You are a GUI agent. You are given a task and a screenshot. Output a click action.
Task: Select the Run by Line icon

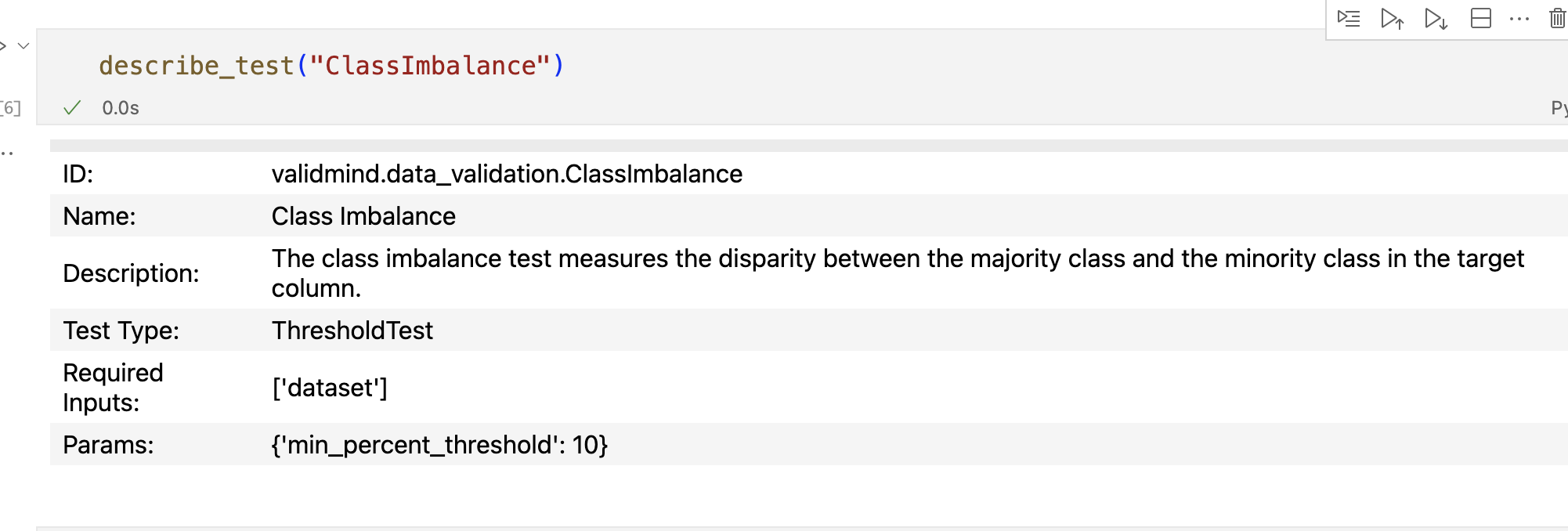[x=1350, y=19]
